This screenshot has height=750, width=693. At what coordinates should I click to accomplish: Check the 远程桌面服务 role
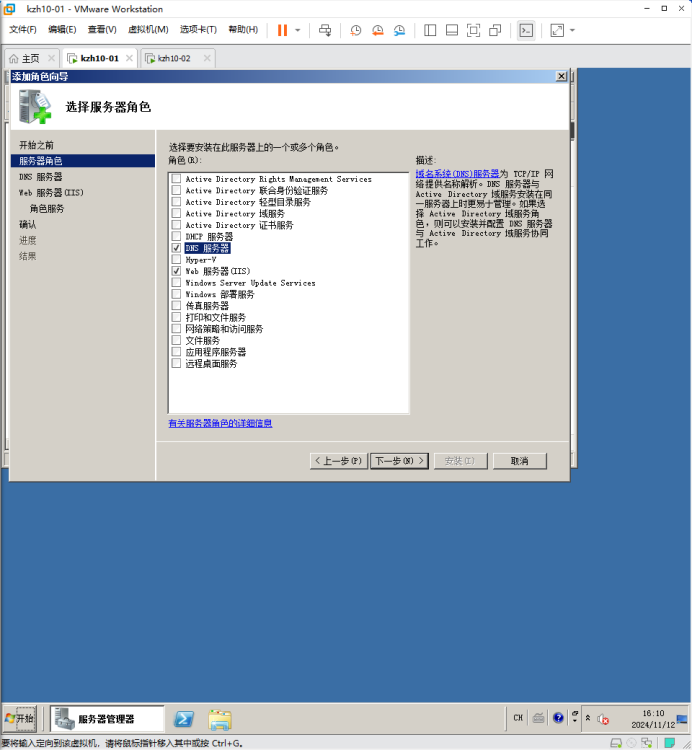pos(176,364)
